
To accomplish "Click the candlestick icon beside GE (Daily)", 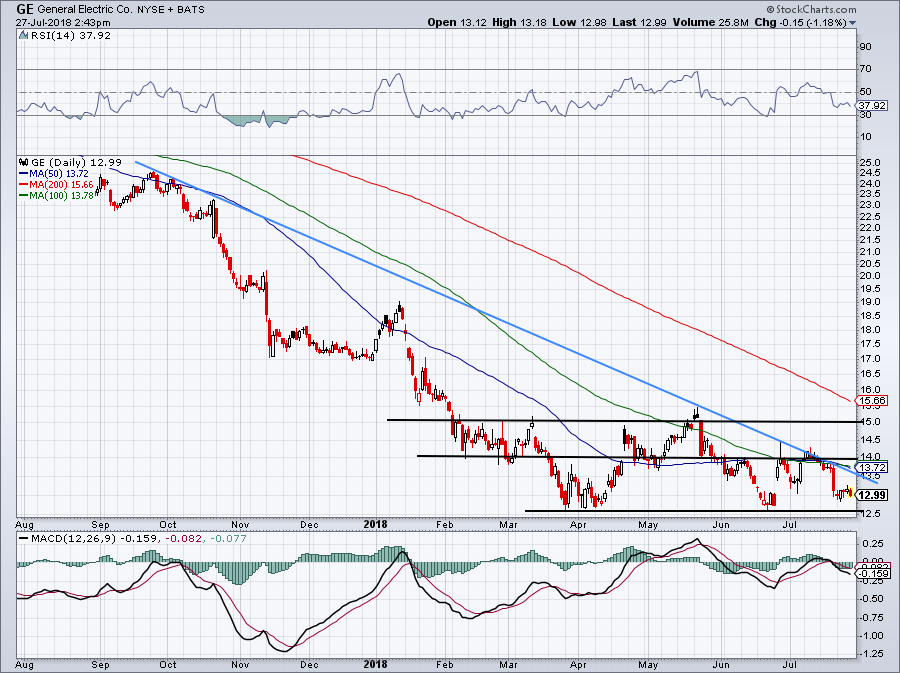I will pos(24,162).
